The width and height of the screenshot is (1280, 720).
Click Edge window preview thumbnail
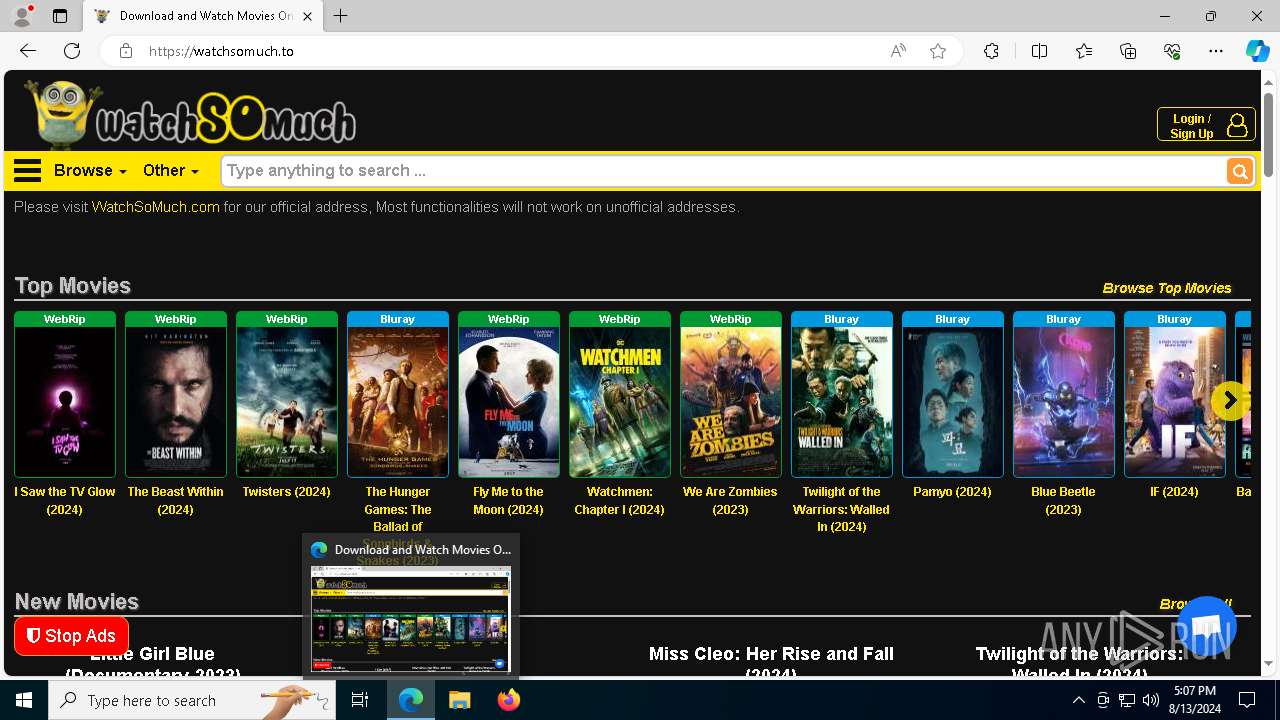tap(411, 619)
